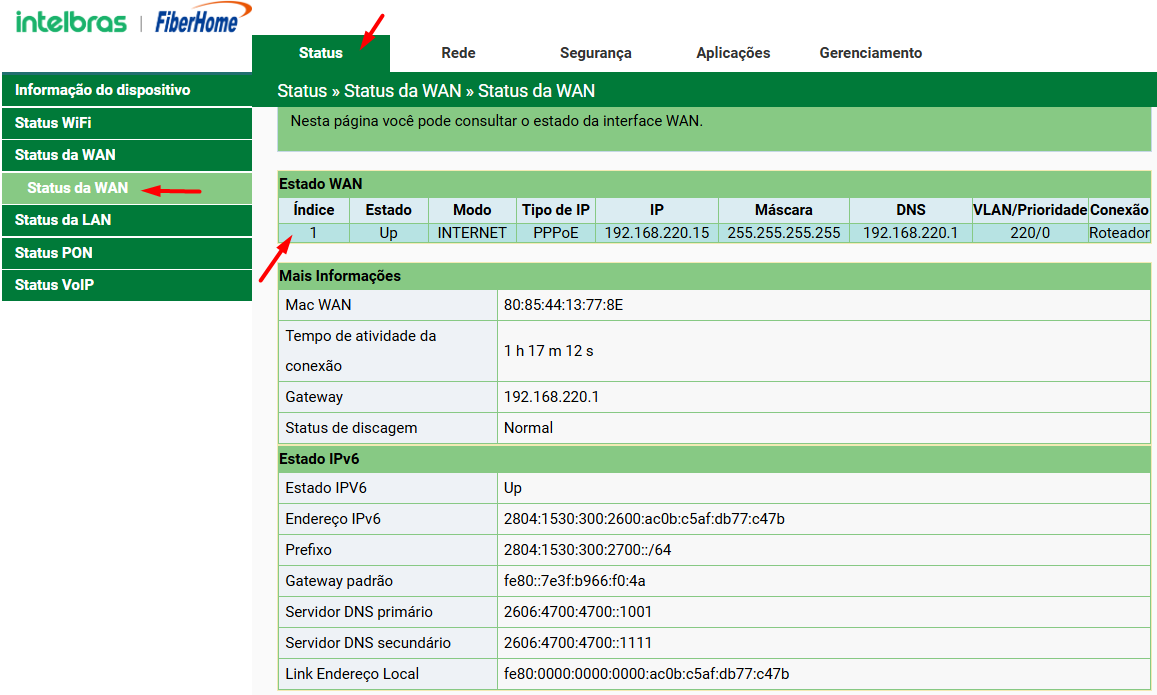This screenshot has height=695, width=1157.
Task: Click the Modo column header
Action: (472, 210)
